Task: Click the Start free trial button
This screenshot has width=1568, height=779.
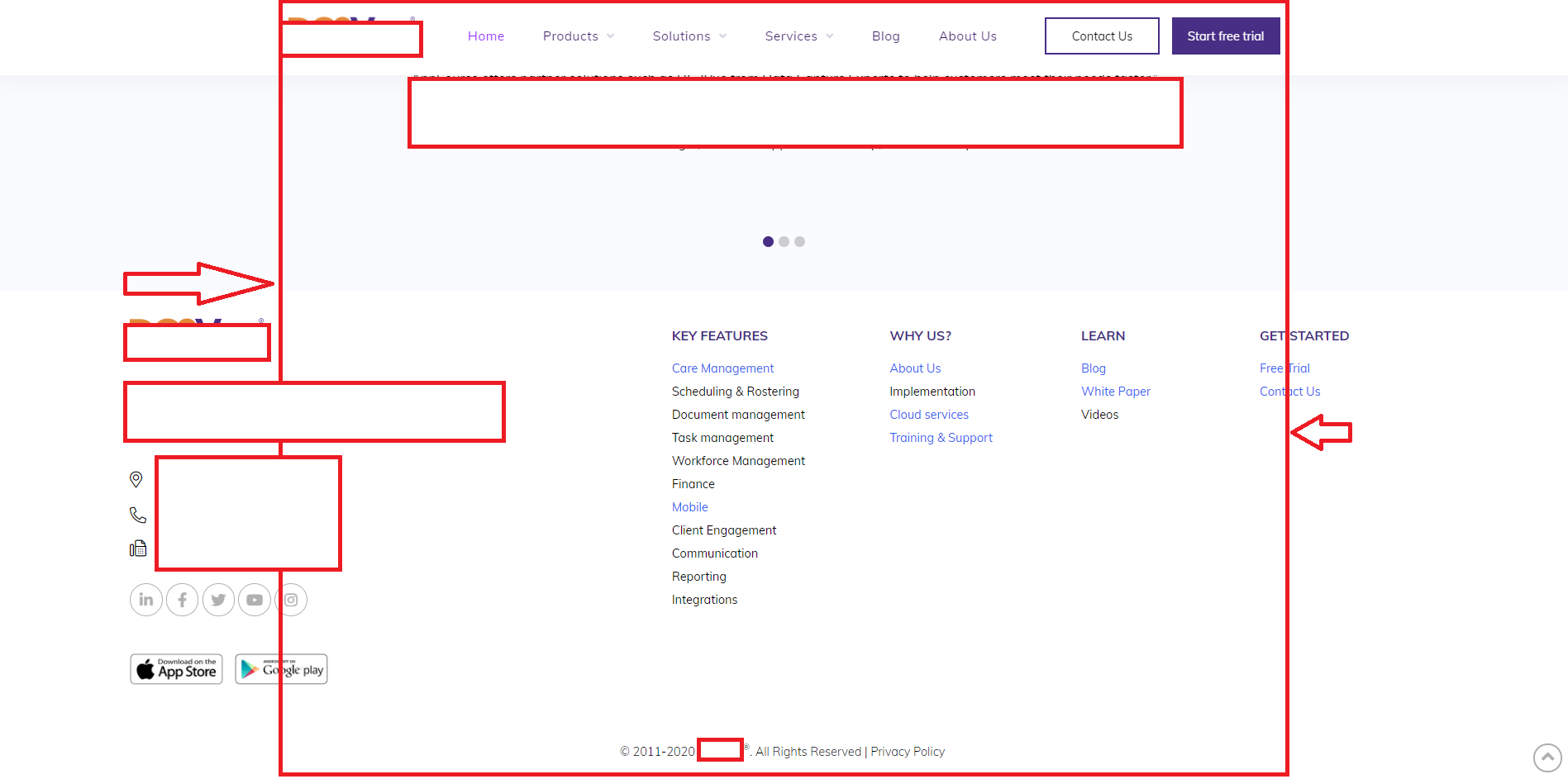Action: 1226,36
